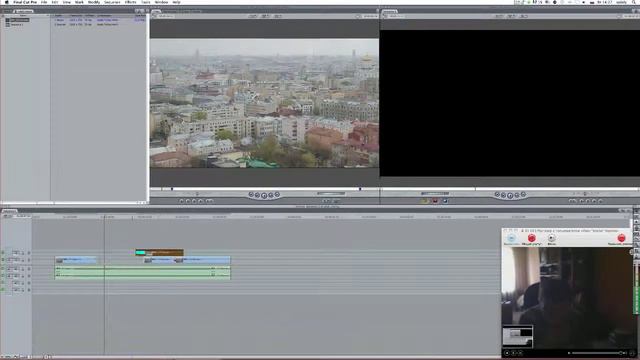Play the sequence in the Canvas
Screen dimensions: 640x360
point(510,196)
